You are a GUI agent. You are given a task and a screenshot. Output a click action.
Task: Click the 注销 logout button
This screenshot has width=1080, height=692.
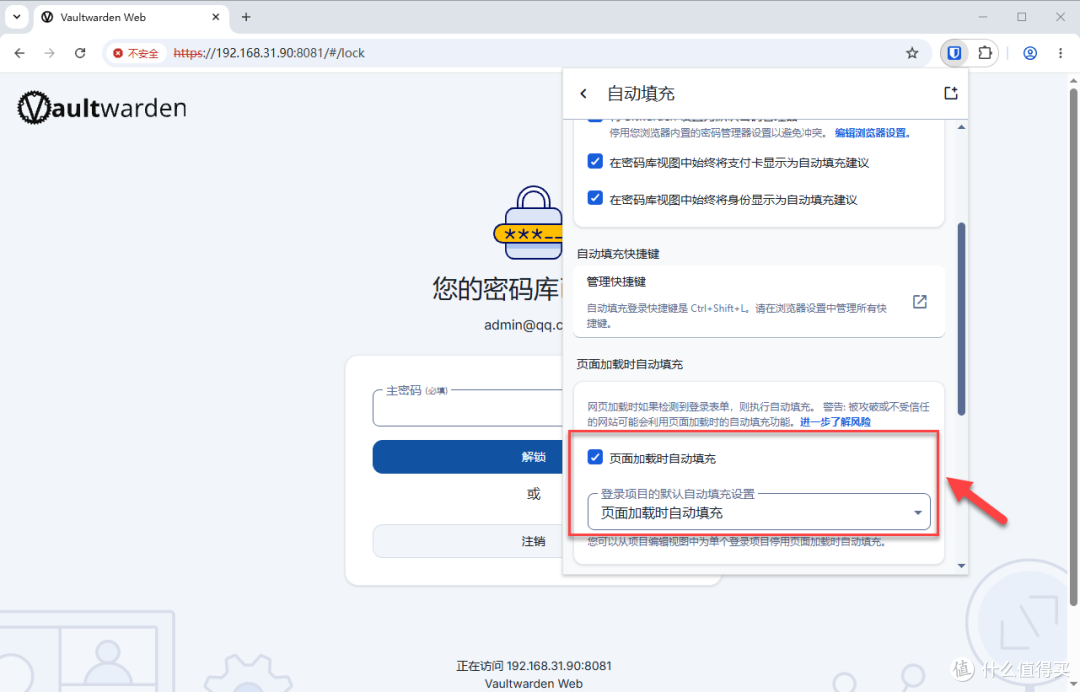(468, 541)
